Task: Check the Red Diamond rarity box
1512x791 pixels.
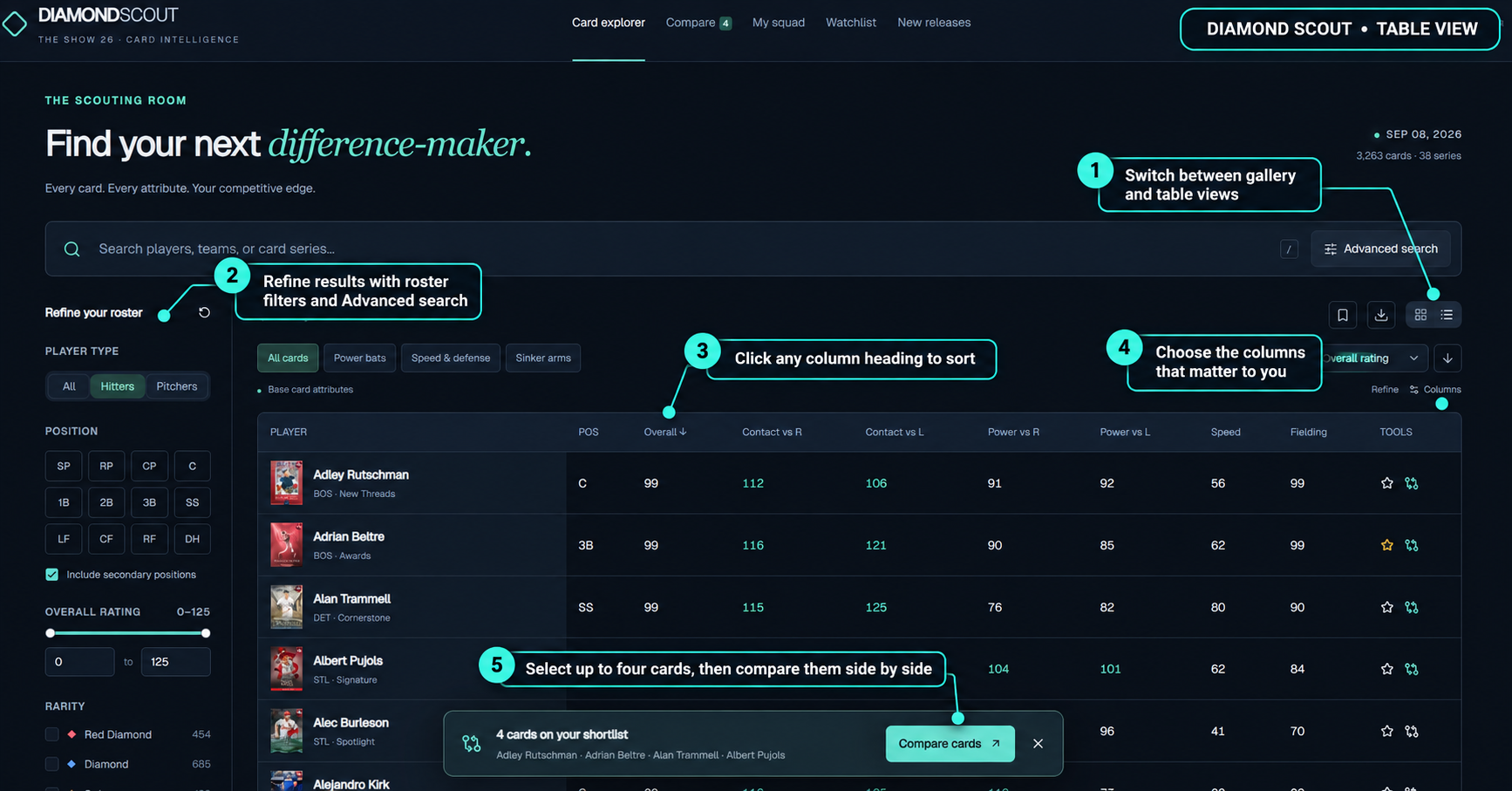Action: 52,734
